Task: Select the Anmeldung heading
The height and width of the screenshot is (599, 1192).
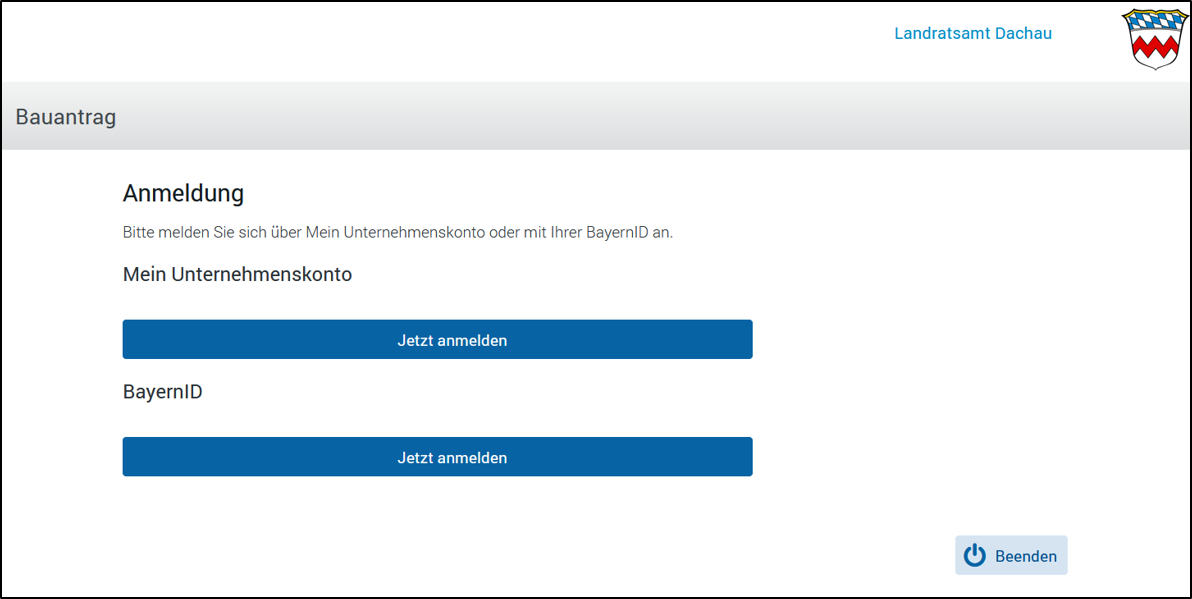Action: coord(183,193)
